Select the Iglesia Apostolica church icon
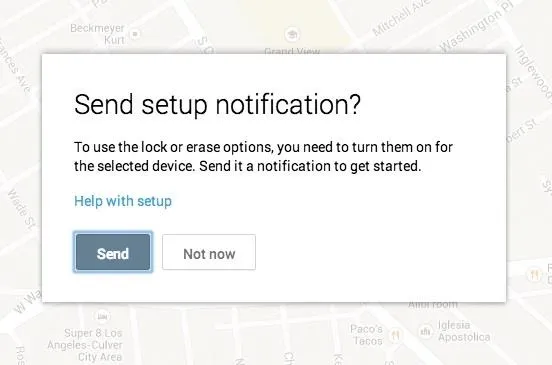 pyautogui.click(x=425, y=331)
